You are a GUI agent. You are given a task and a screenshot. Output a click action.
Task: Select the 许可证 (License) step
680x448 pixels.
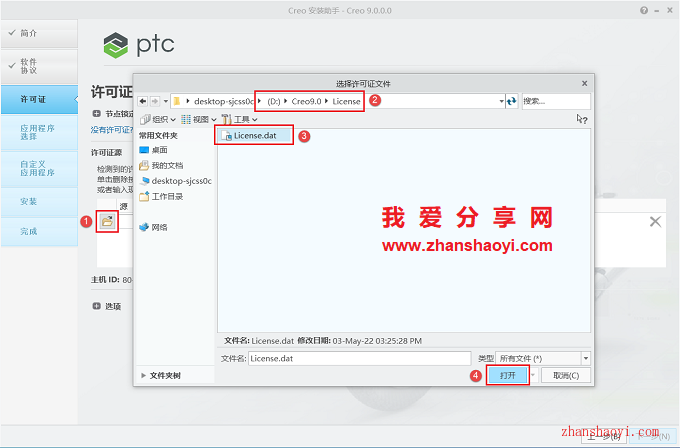coord(39,99)
